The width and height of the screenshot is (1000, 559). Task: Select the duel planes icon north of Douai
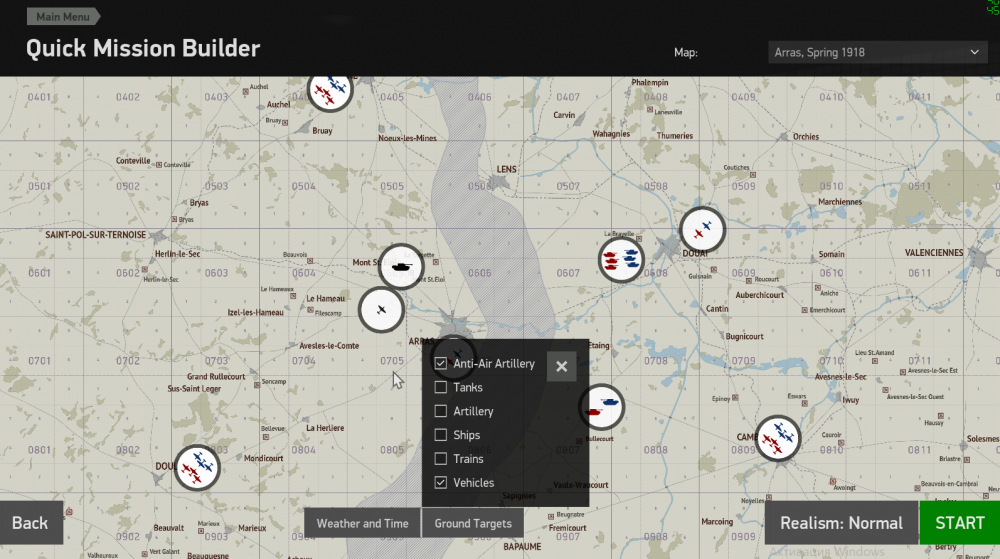[702, 229]
